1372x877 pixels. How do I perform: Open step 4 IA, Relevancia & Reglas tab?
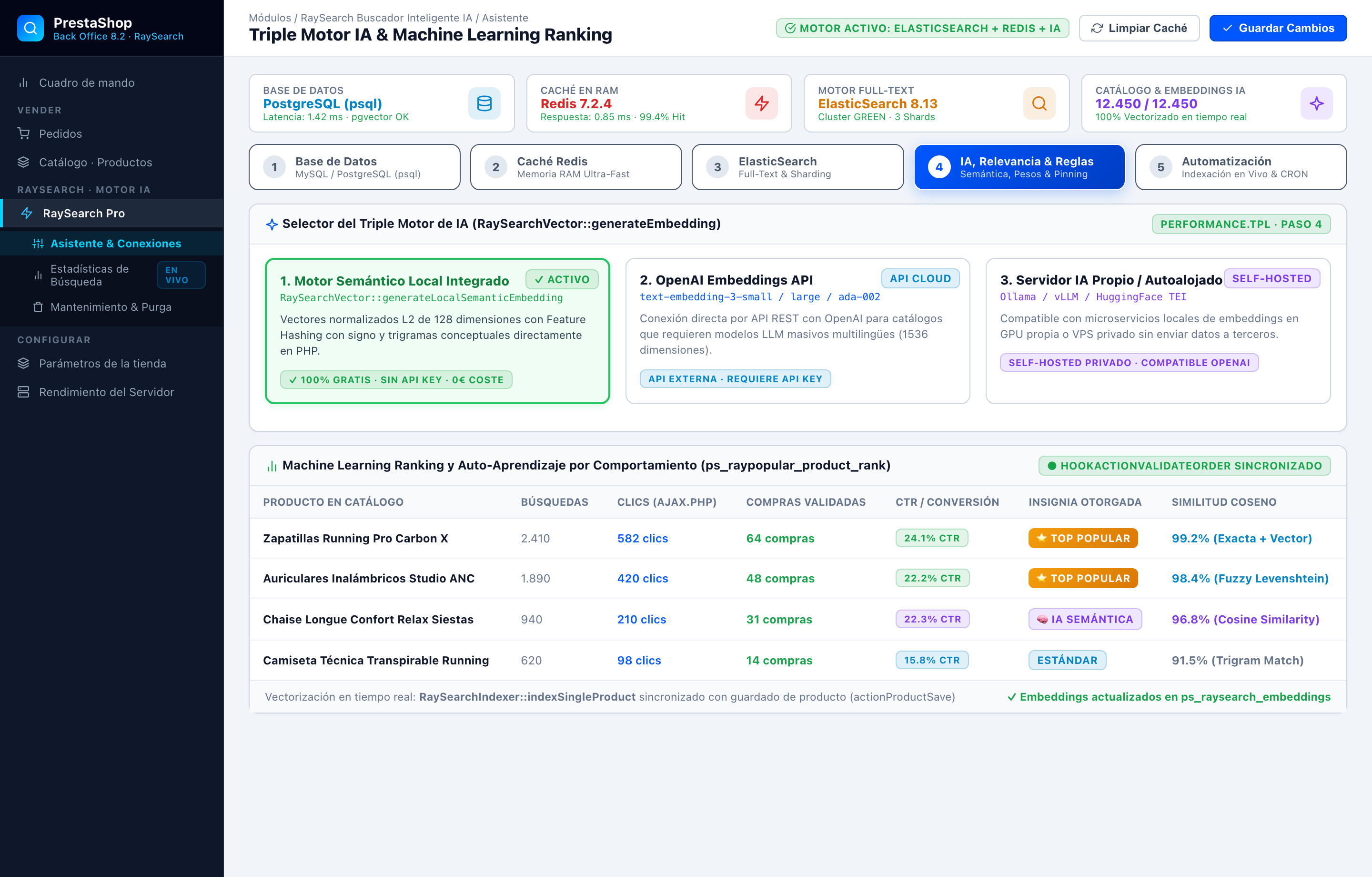tap(1019, 167)
